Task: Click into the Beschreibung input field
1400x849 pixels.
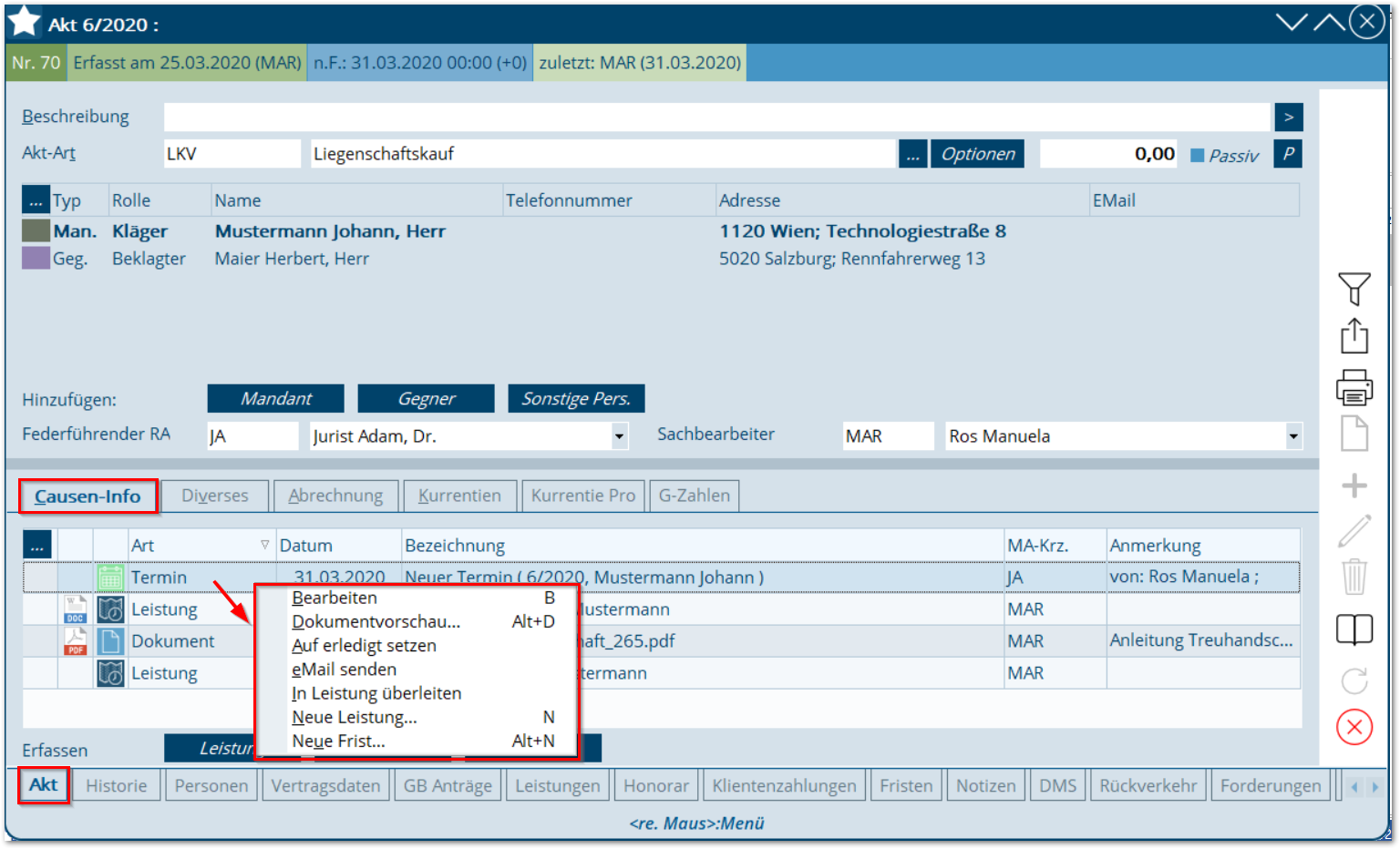Action: click(716, 117)
